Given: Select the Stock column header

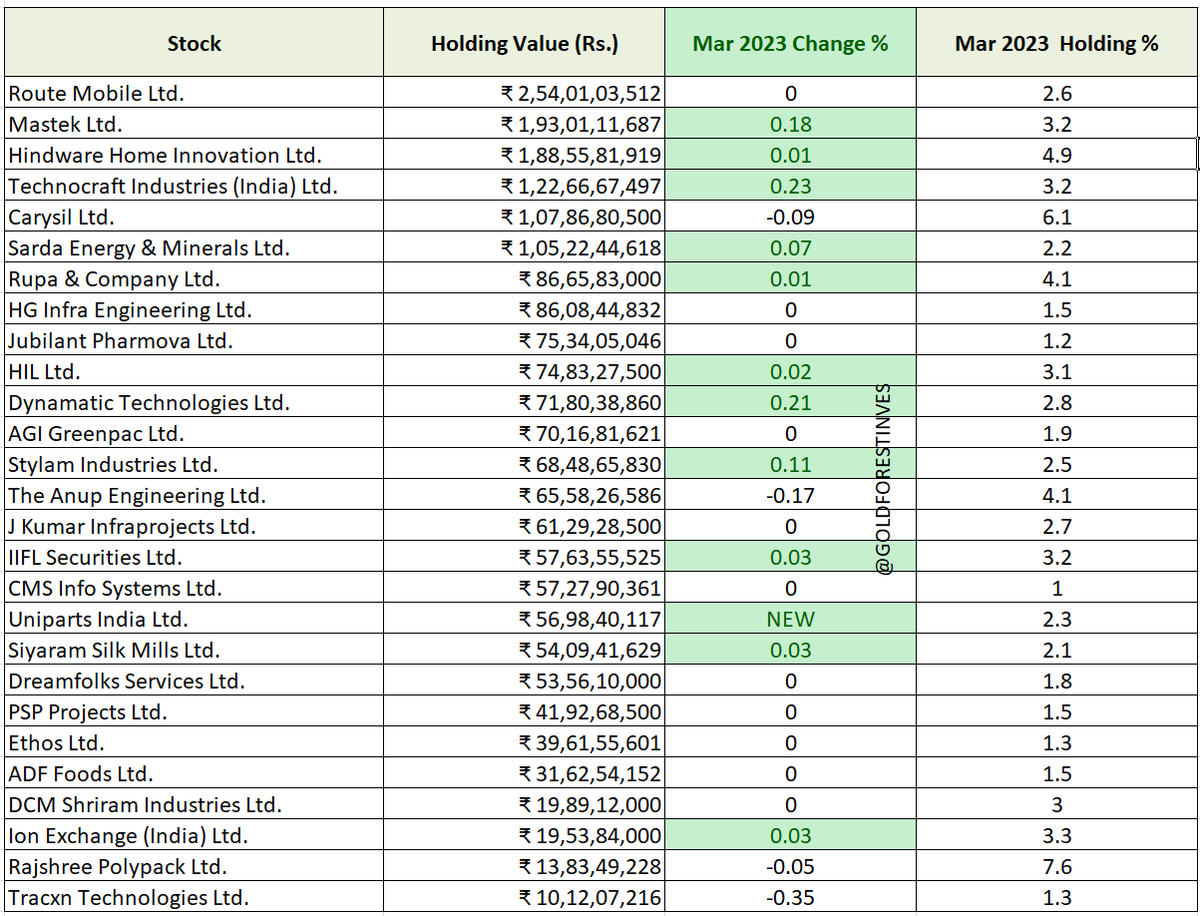Looking at the screenshot, I should 194,43.
